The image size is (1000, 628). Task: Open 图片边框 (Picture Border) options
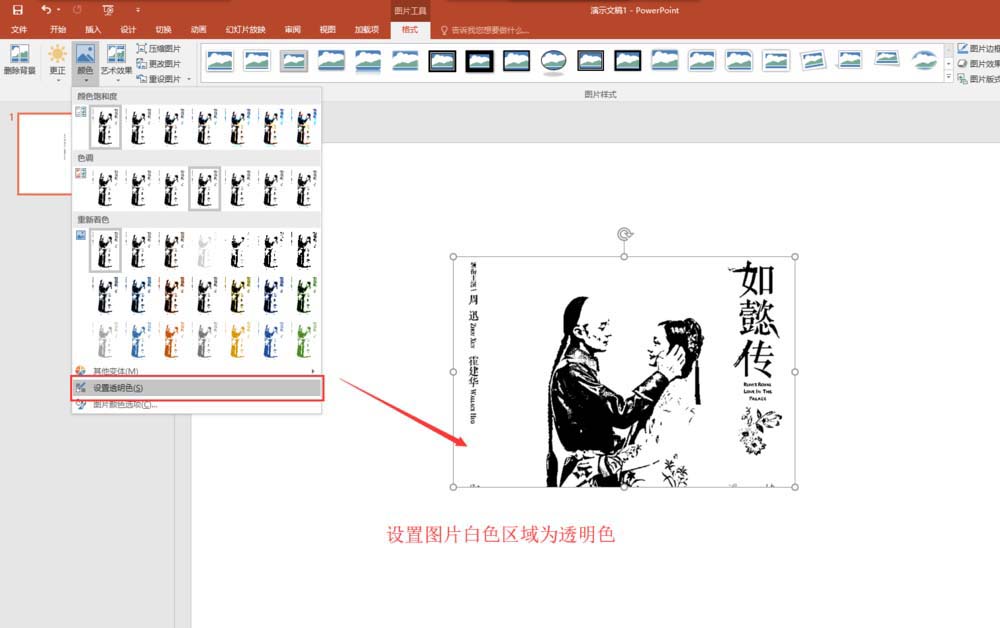[980, 48]
